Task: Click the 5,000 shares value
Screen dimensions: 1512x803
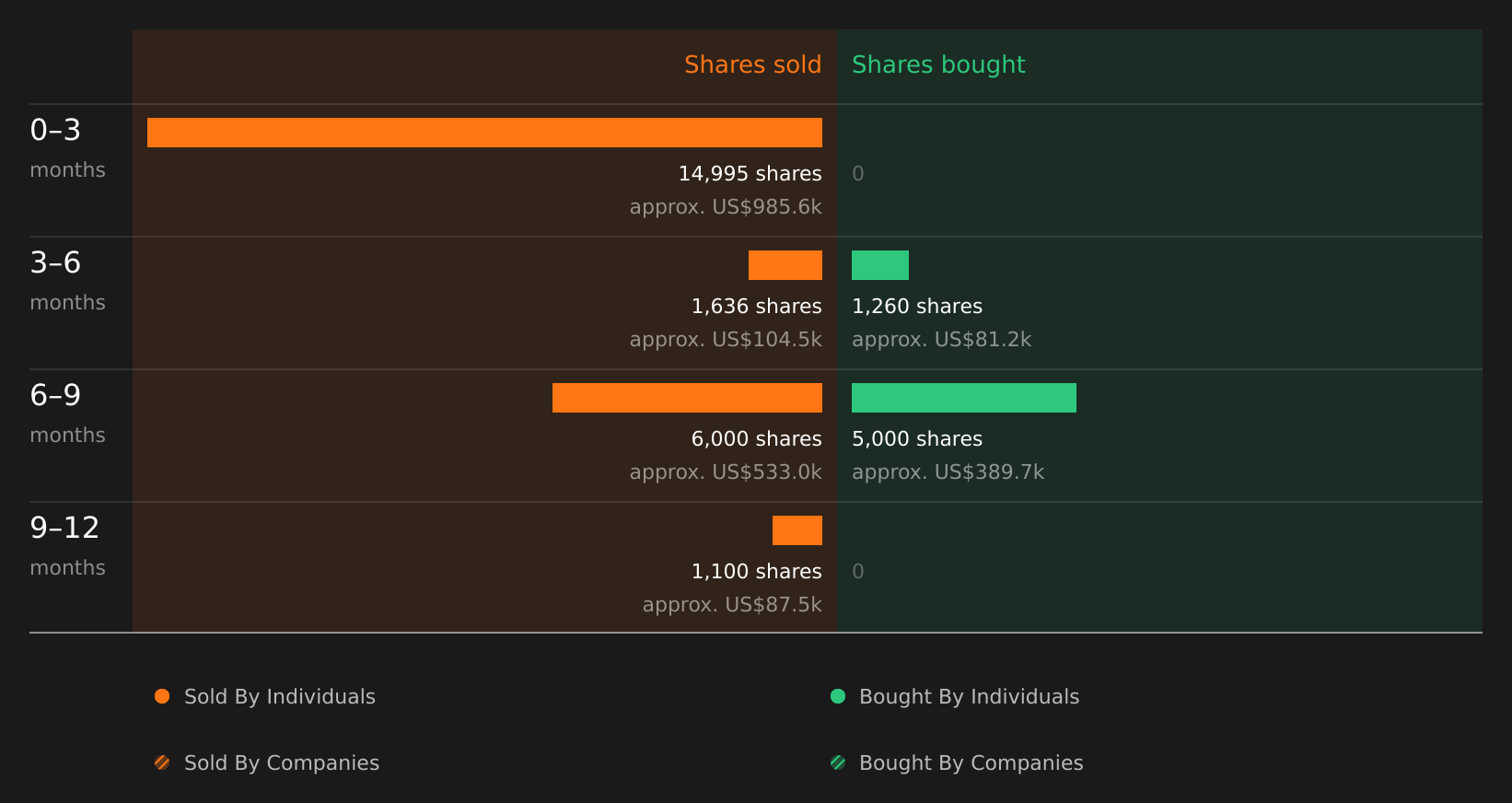Action: pos(917,439)
